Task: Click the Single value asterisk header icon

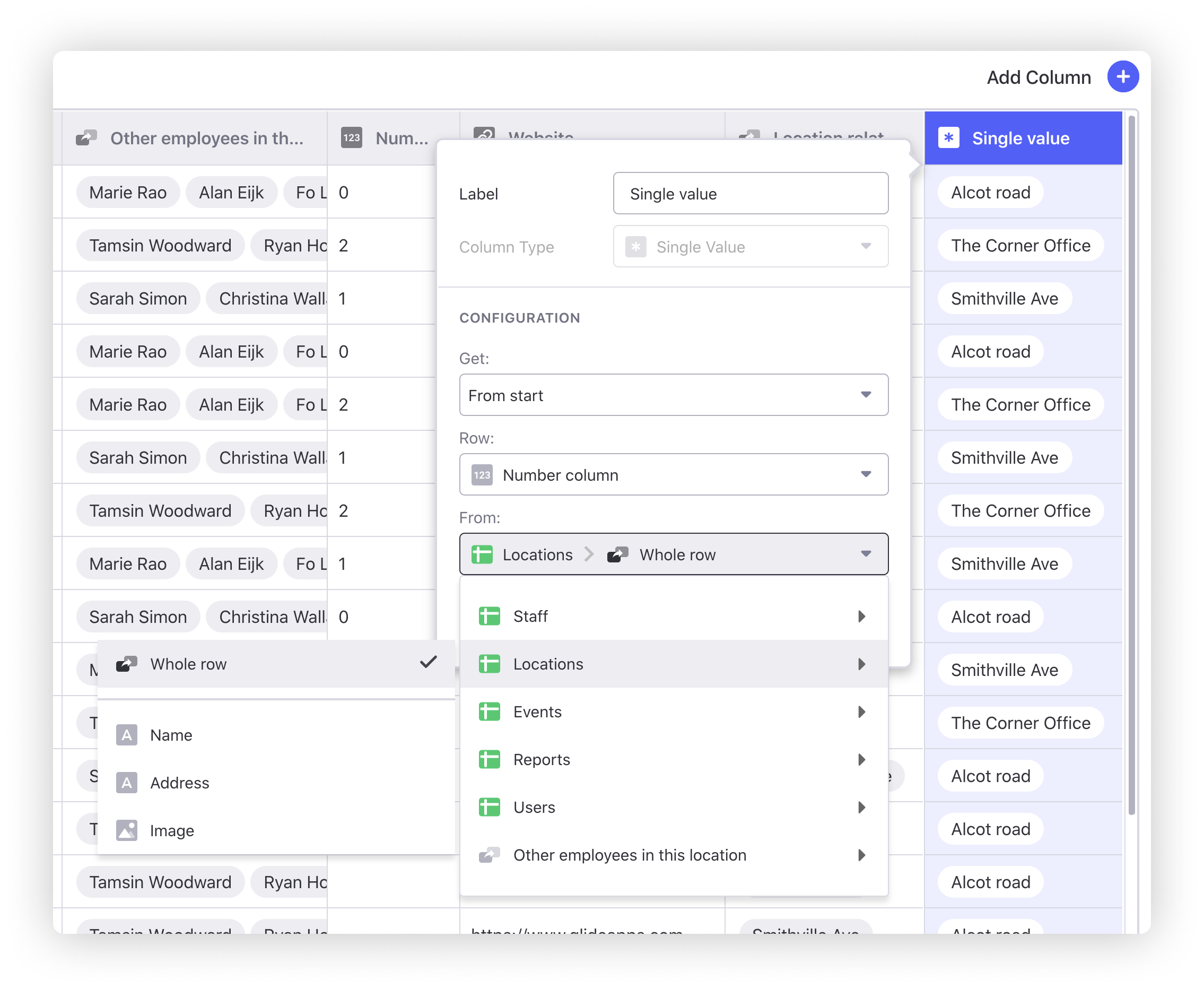Action: click(x=948, y=138)
